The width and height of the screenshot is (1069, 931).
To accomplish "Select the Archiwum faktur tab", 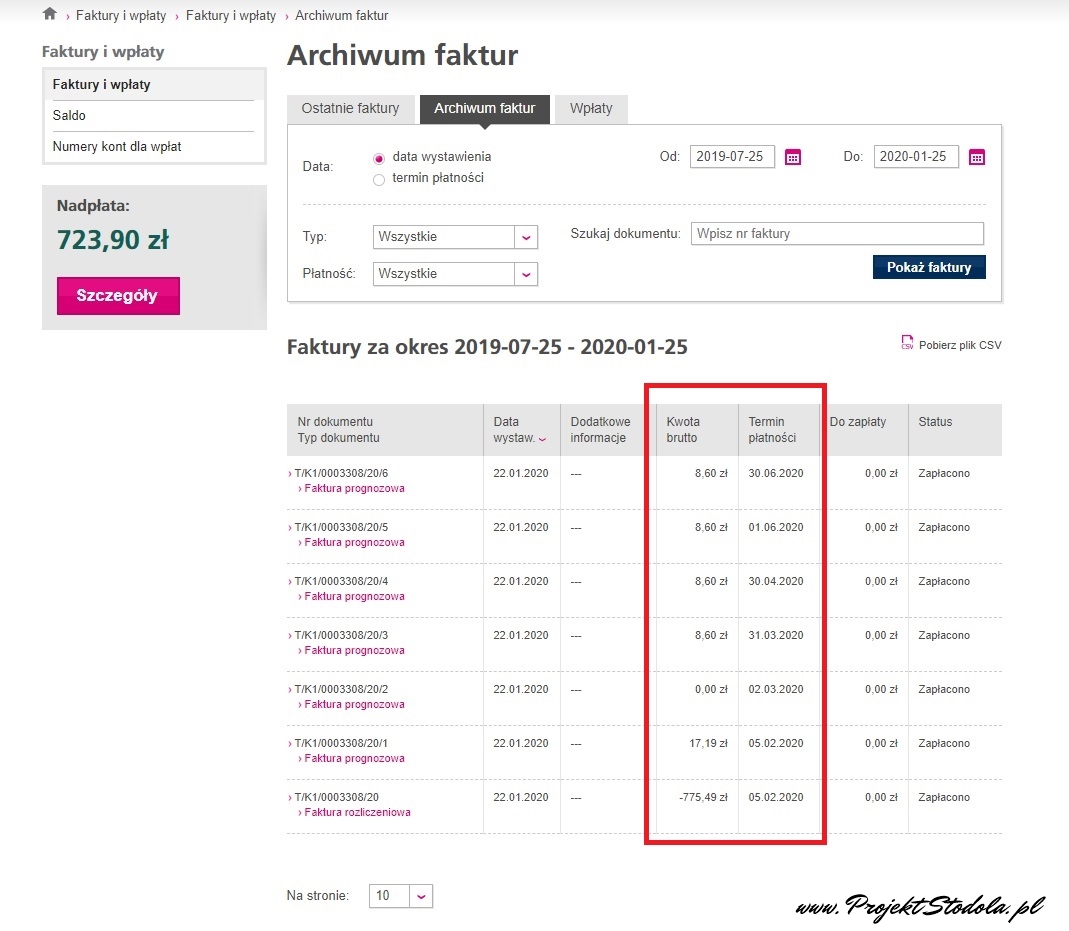I will pos(484,109).
